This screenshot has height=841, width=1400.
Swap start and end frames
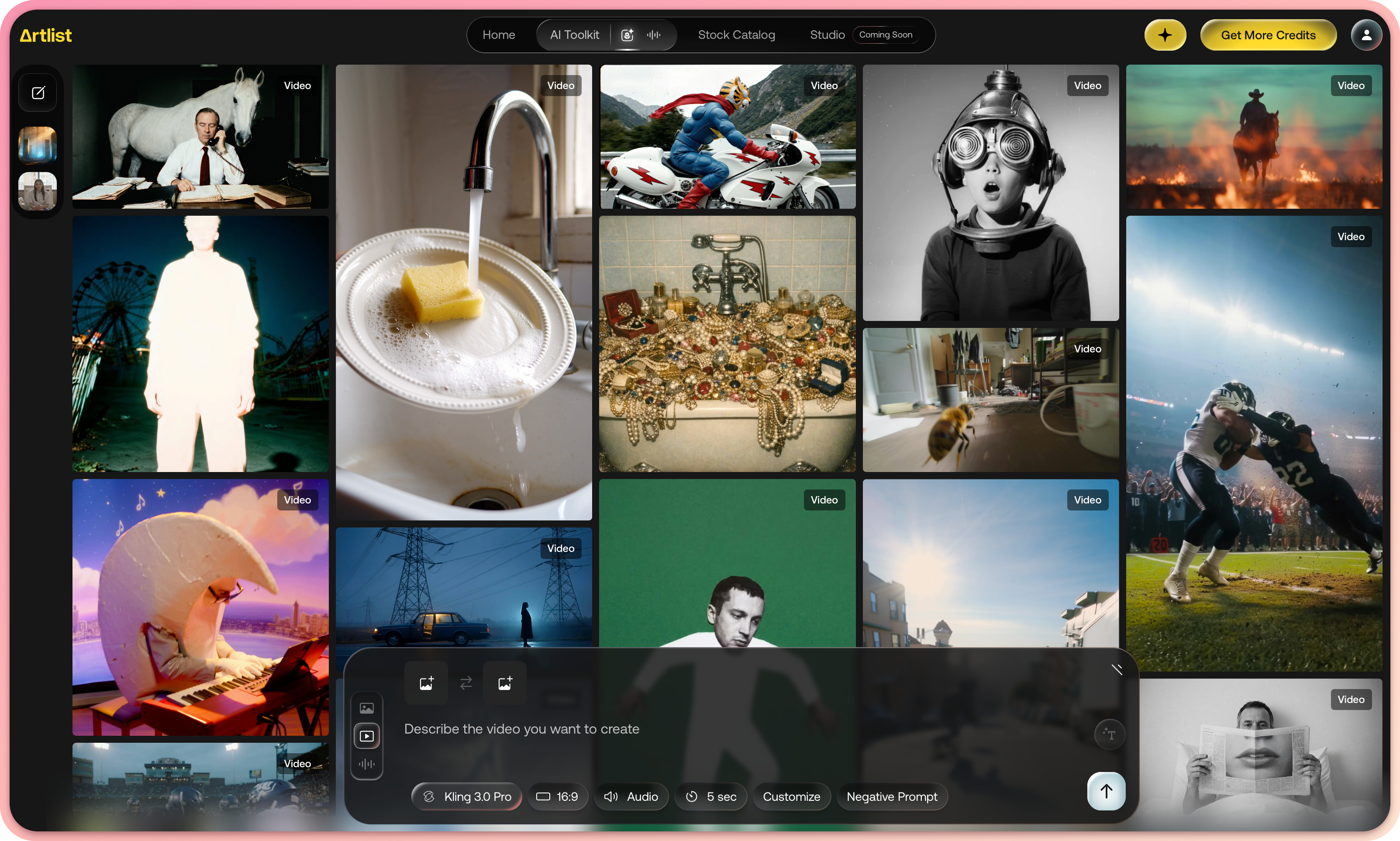[x=466, y=683]
